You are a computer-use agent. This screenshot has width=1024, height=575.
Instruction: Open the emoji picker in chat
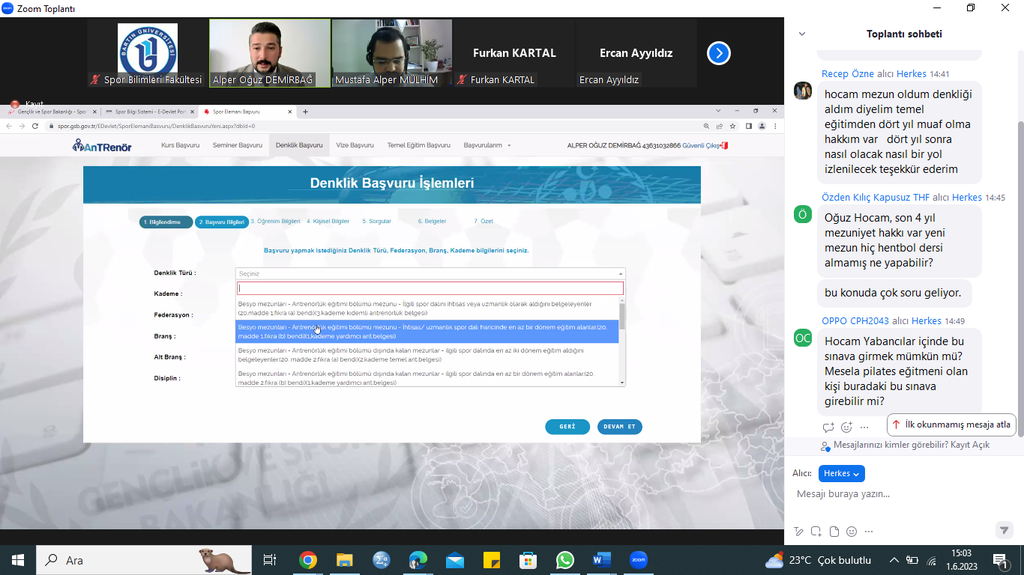click(851, 531)
